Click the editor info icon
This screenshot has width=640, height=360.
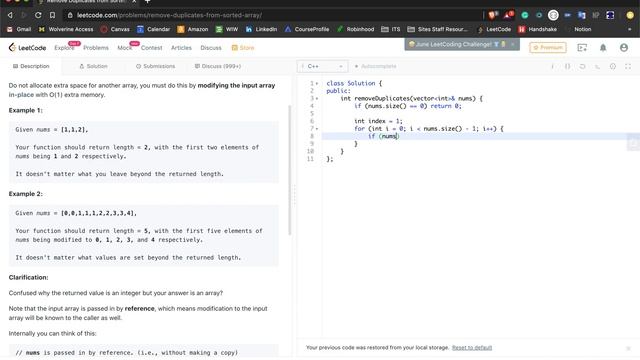552,66
